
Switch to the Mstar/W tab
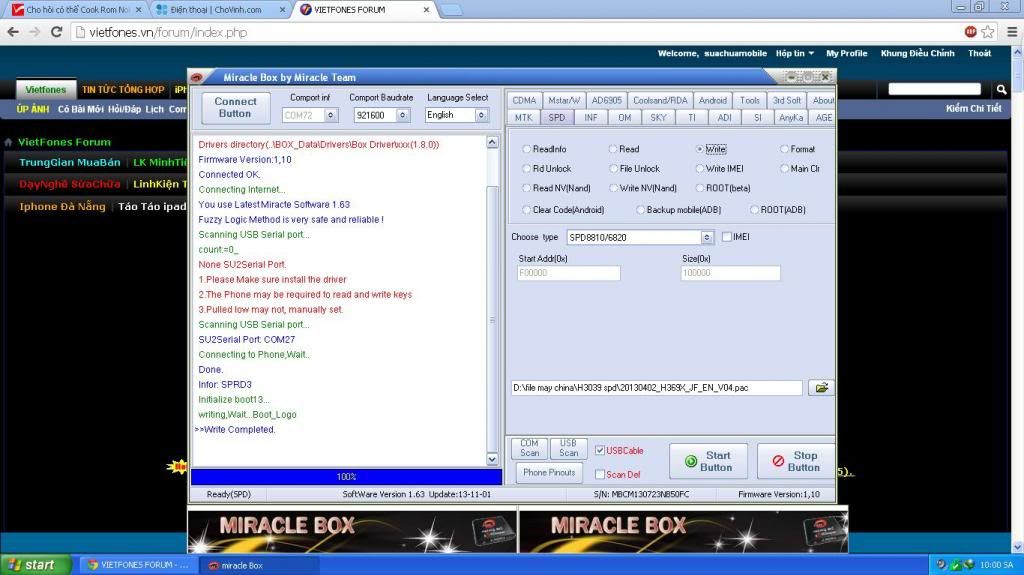(564, 100)
